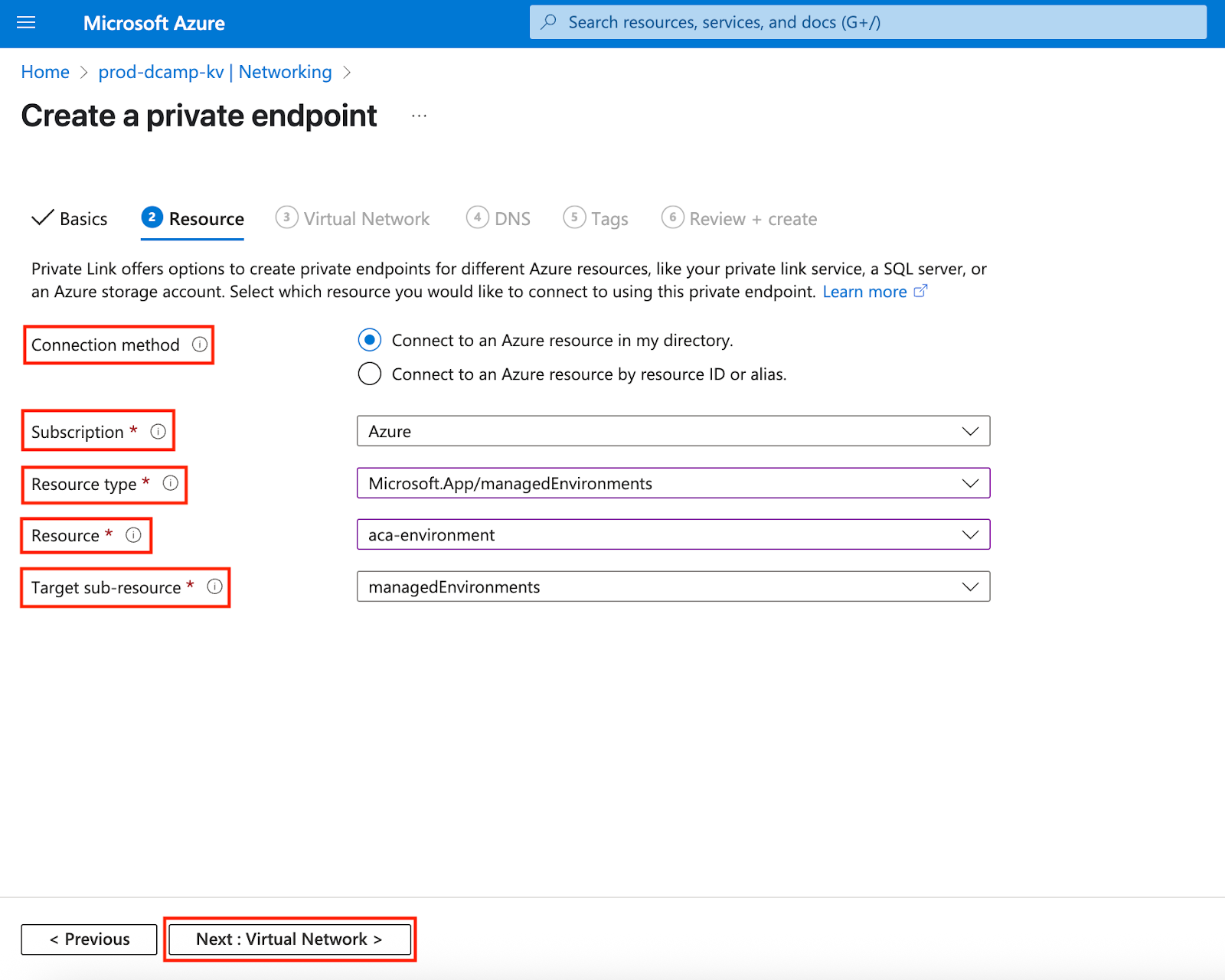Click the Previous button
The width and height of the screenshot is (1225, 980).
pyautogui.click(x=89, y=939)
